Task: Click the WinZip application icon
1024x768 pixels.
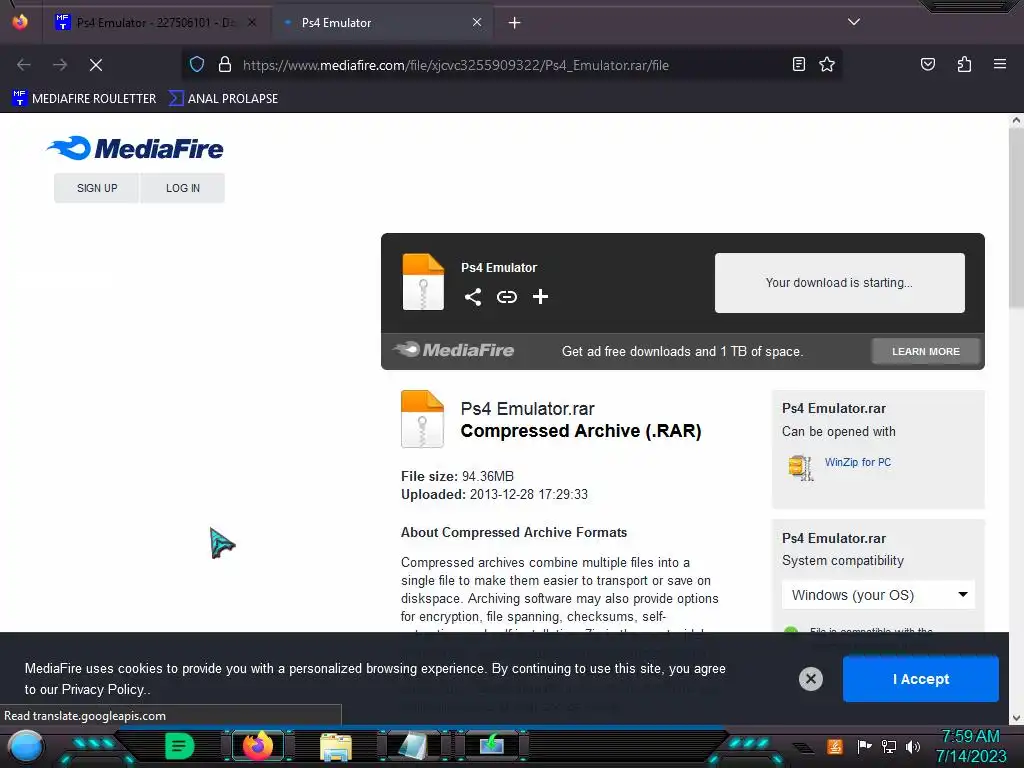Action: (x=801, y=467)
